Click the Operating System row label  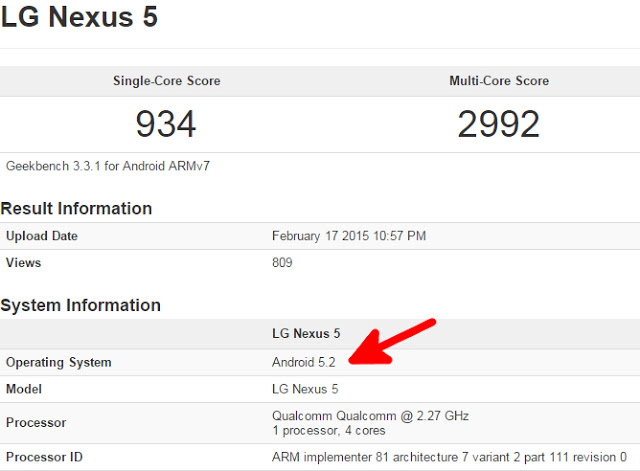click(58, 362)
